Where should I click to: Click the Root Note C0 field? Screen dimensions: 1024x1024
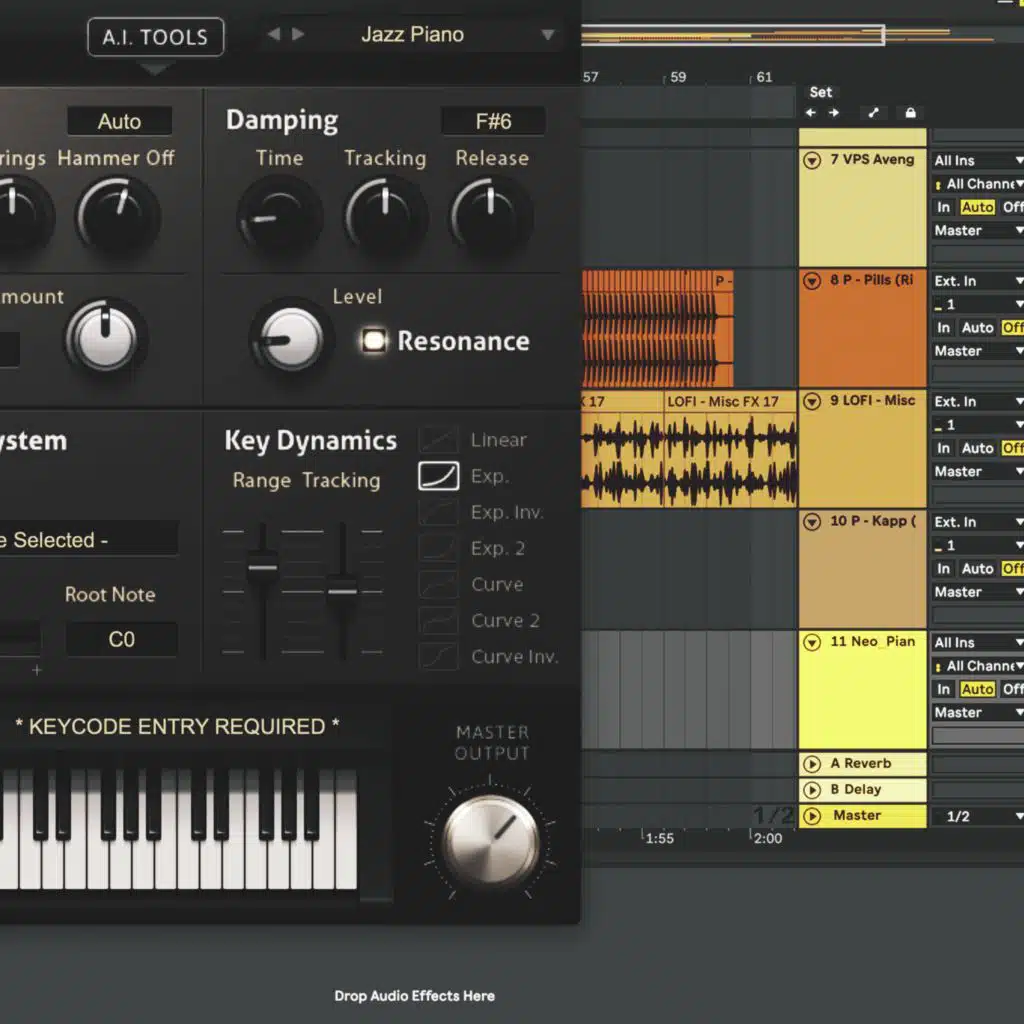pos(121,640)
